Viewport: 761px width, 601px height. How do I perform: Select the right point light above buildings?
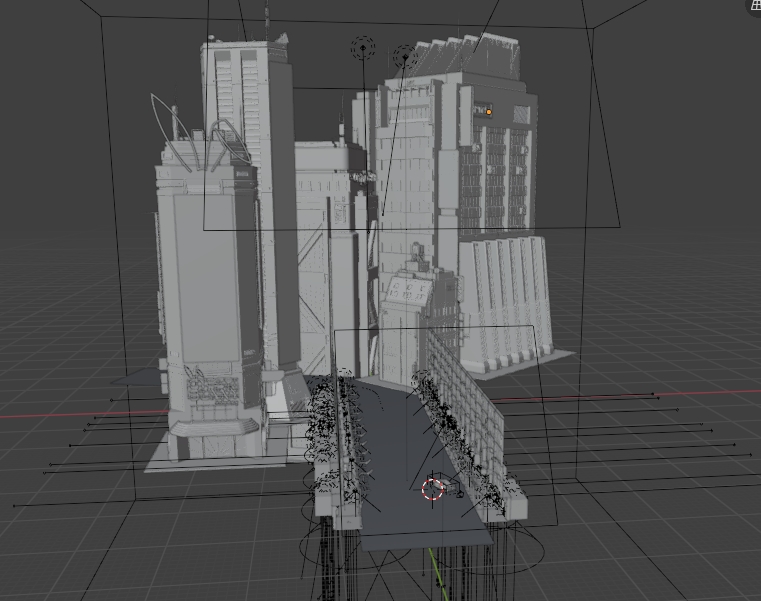(x=405, y=57)
